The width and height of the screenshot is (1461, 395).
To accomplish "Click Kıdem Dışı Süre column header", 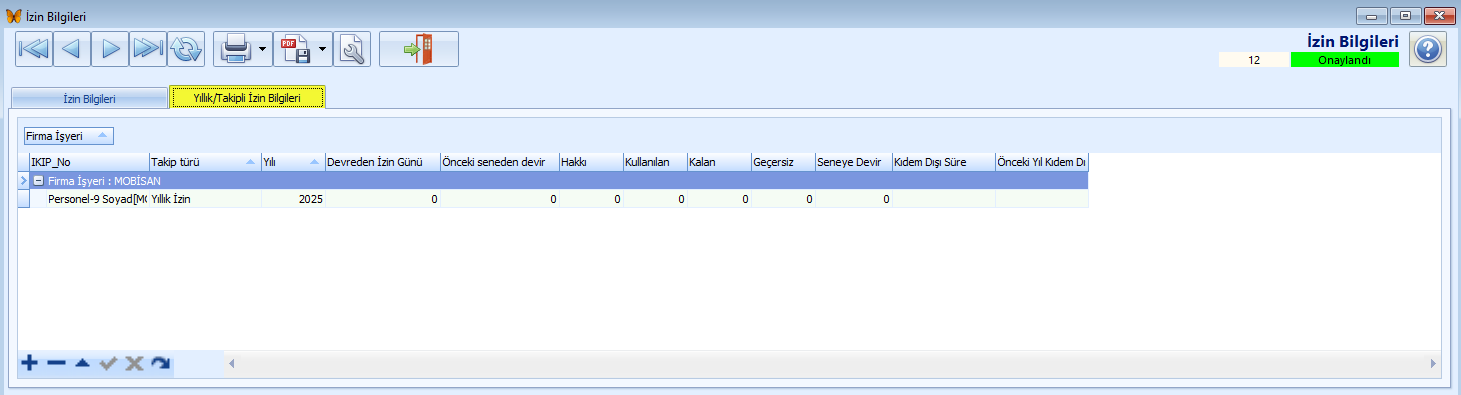I will 943,162.
